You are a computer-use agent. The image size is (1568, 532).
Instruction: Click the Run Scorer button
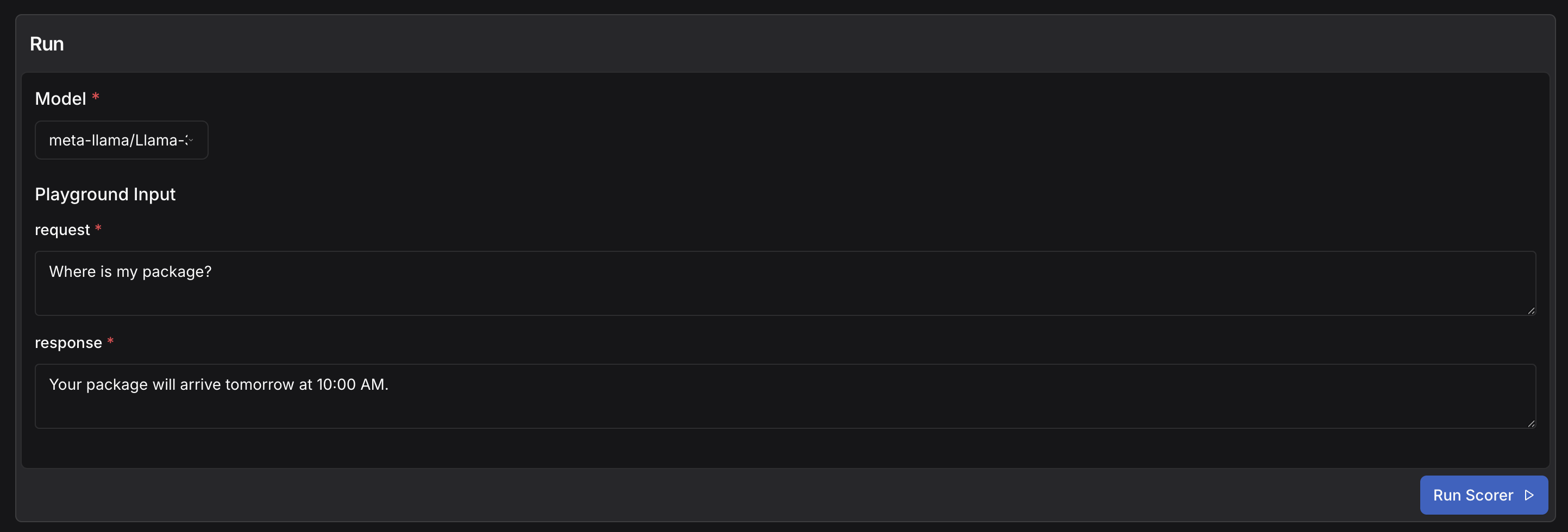(1483, 495)
